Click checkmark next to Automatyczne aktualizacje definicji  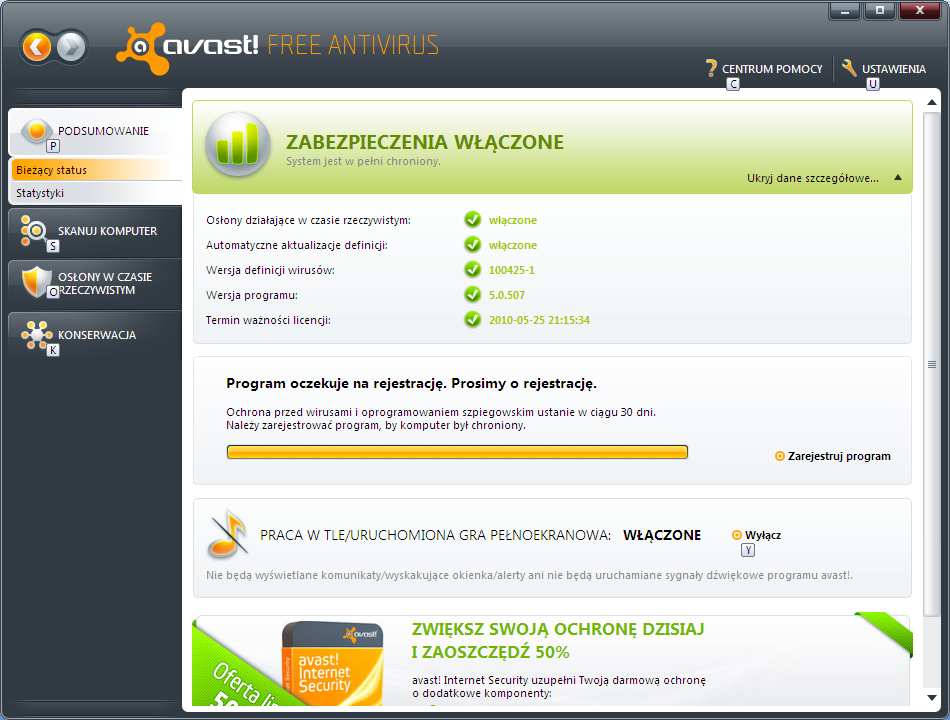pos(473,244)
